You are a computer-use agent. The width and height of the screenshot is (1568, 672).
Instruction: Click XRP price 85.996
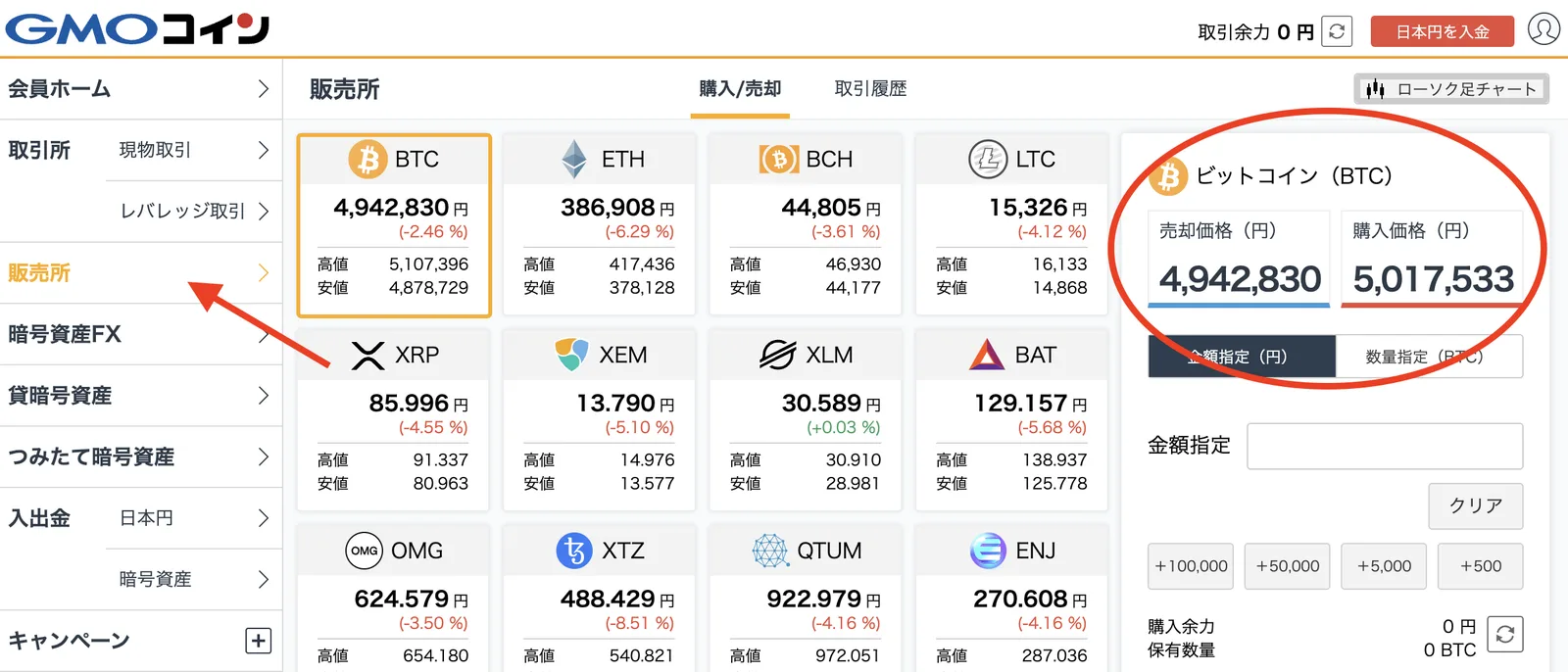[409, 404]
